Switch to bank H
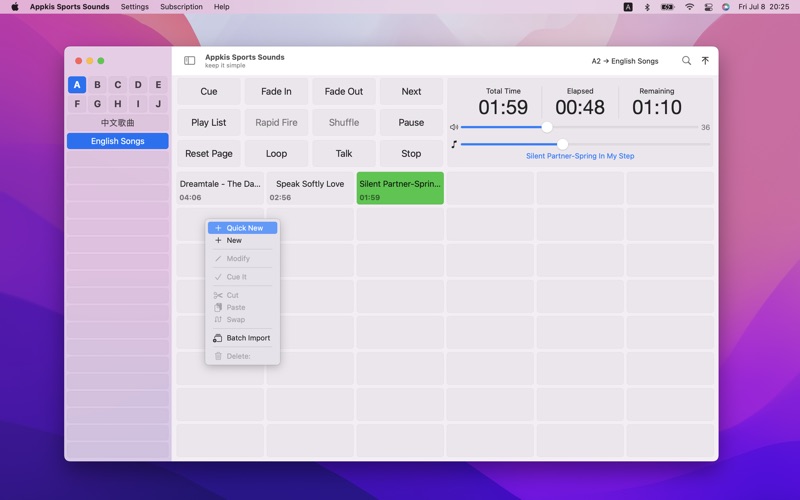800x500 pixels. [x=117, y=104]
